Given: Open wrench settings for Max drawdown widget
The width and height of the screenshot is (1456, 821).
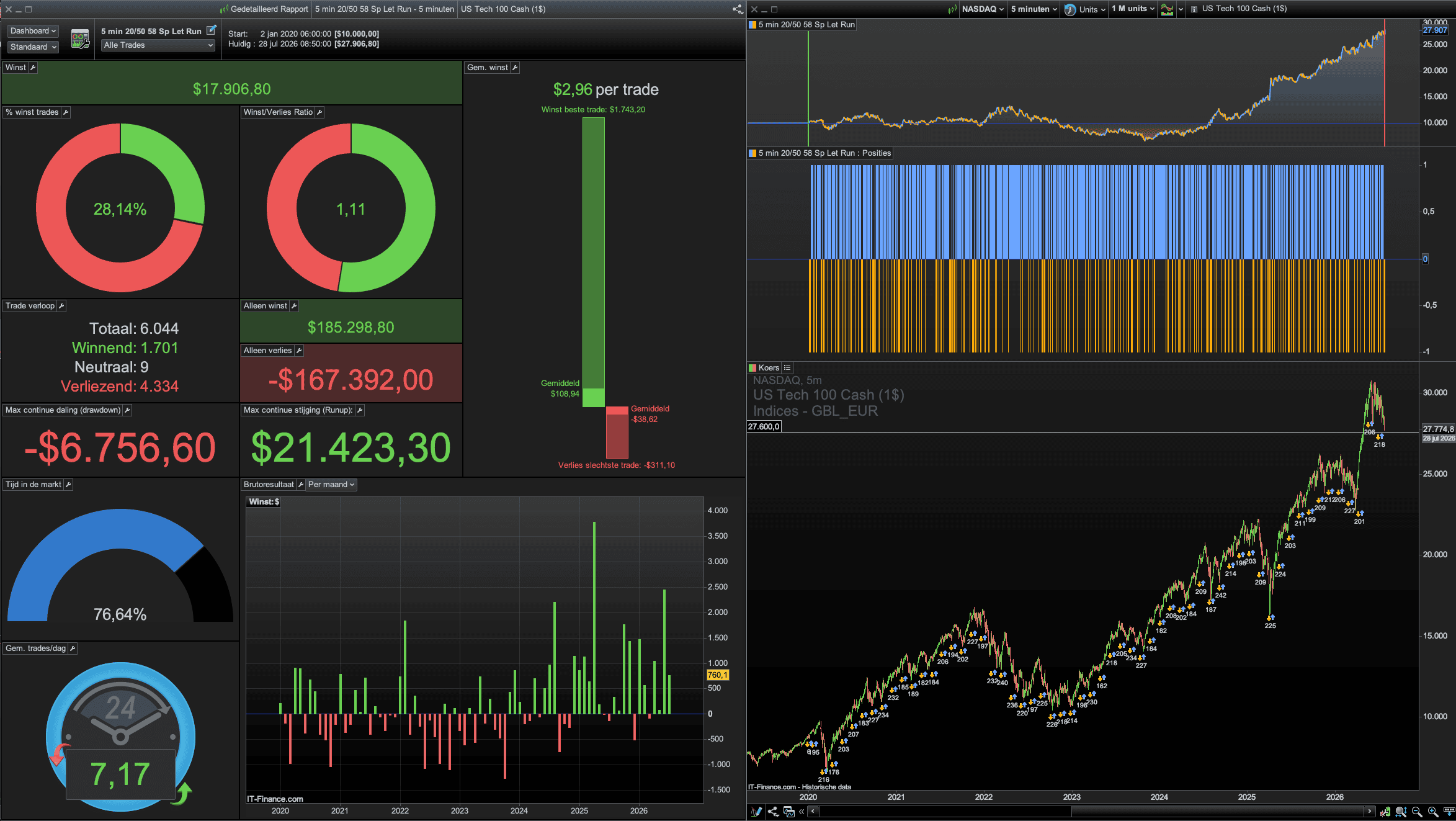Looking at the screenshot, I should [127, 410].
